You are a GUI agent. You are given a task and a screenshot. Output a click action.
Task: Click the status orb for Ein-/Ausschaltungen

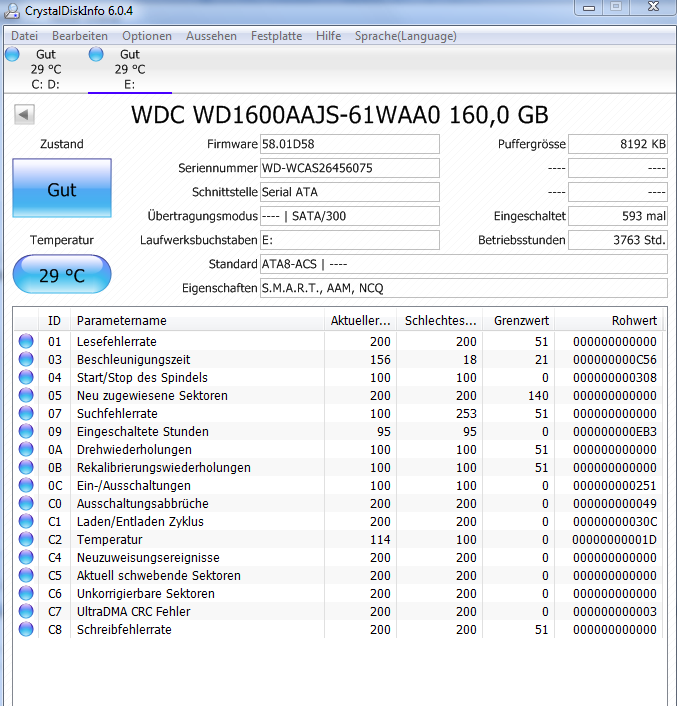26,485
